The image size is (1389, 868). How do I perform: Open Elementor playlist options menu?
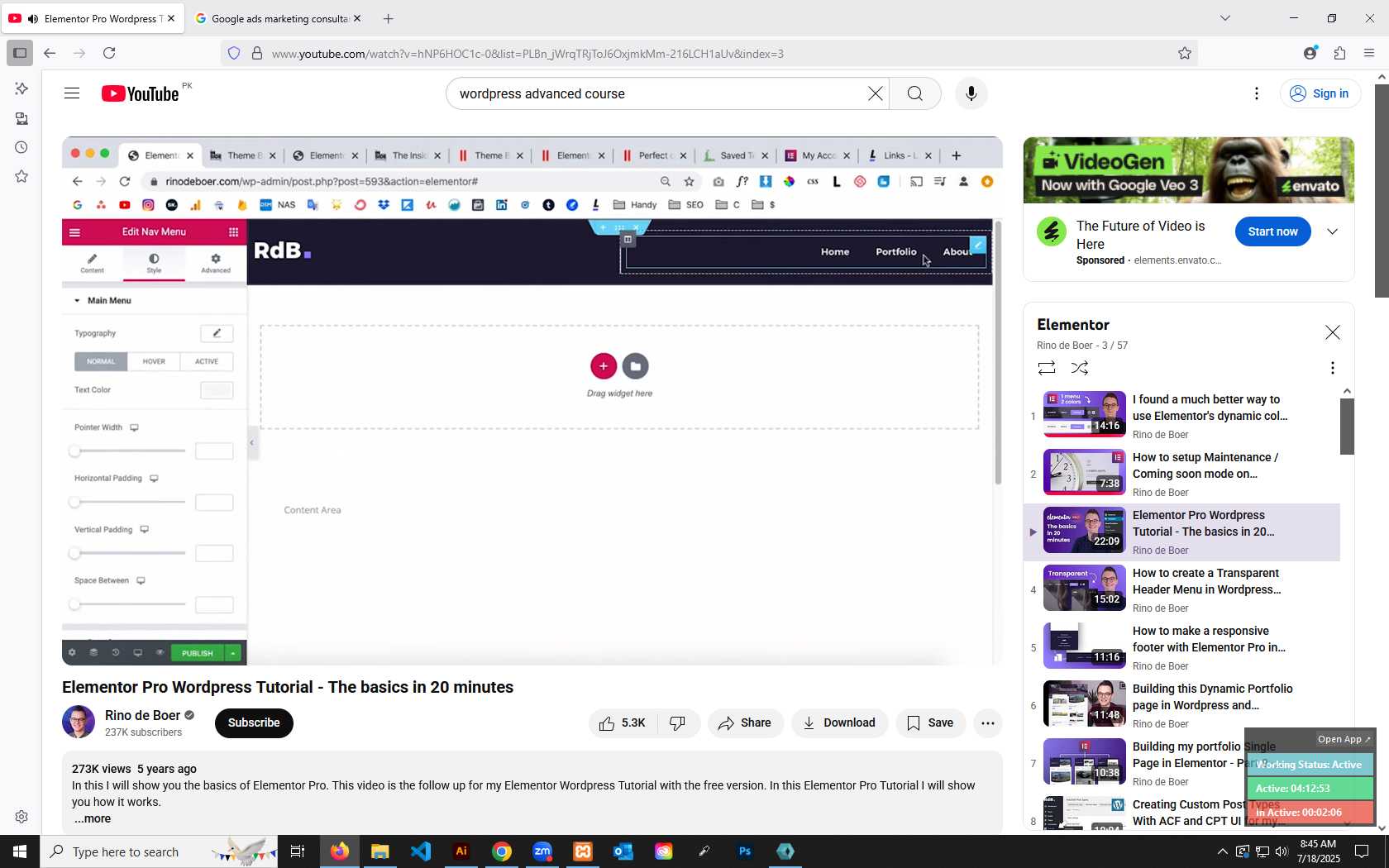tap(1332, 368)
